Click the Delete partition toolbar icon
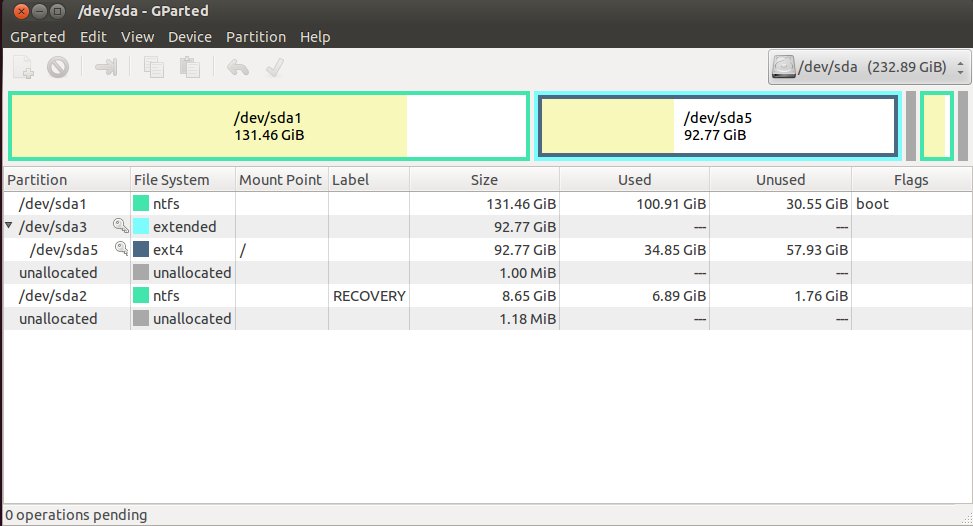The width and height of the screenshot is (973, 526). 58,67
